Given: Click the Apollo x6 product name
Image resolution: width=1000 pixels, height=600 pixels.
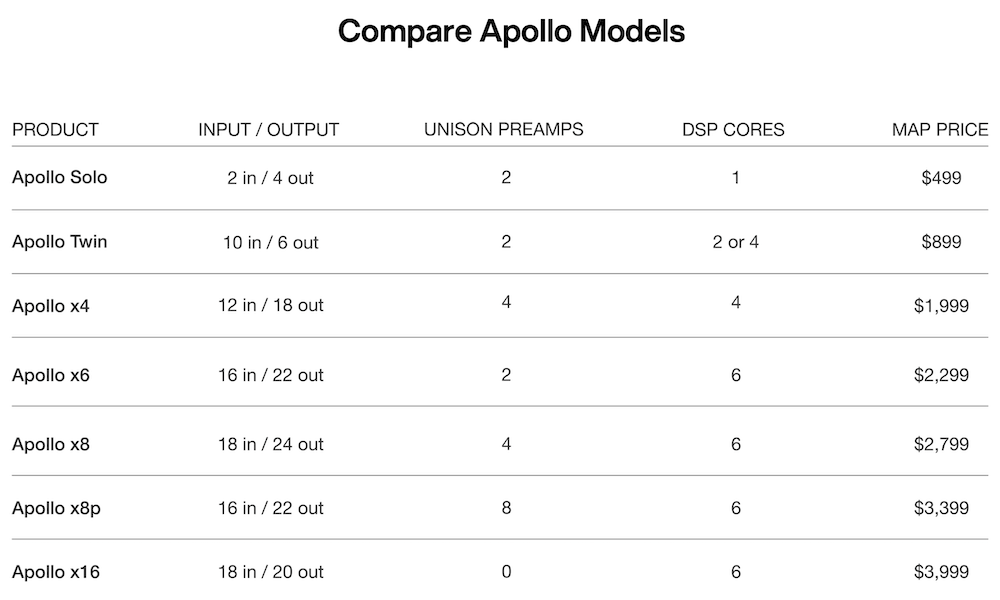Looking at the screenshot, I should (x=50, y=375).
